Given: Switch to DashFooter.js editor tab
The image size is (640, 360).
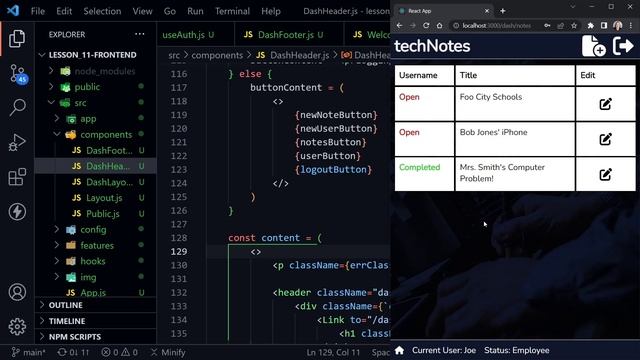Looking at the screenshot, I should [x=289, y=35].
